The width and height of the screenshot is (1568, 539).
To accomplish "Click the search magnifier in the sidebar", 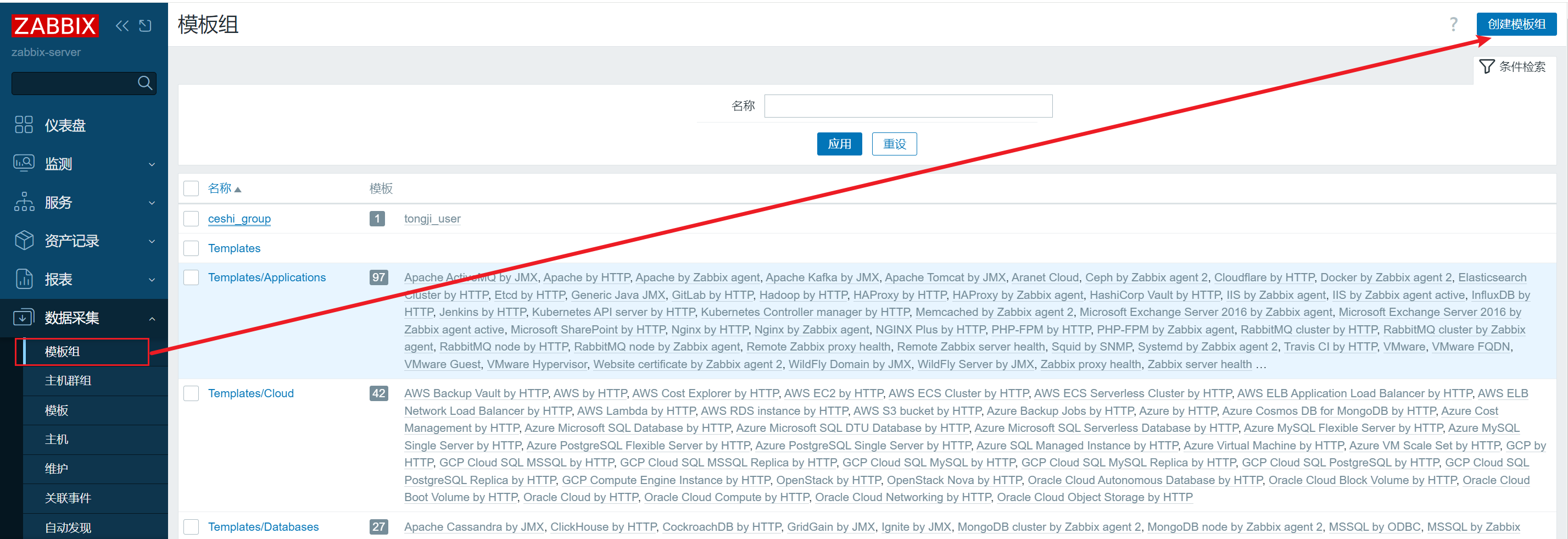I will coord(145,83).
